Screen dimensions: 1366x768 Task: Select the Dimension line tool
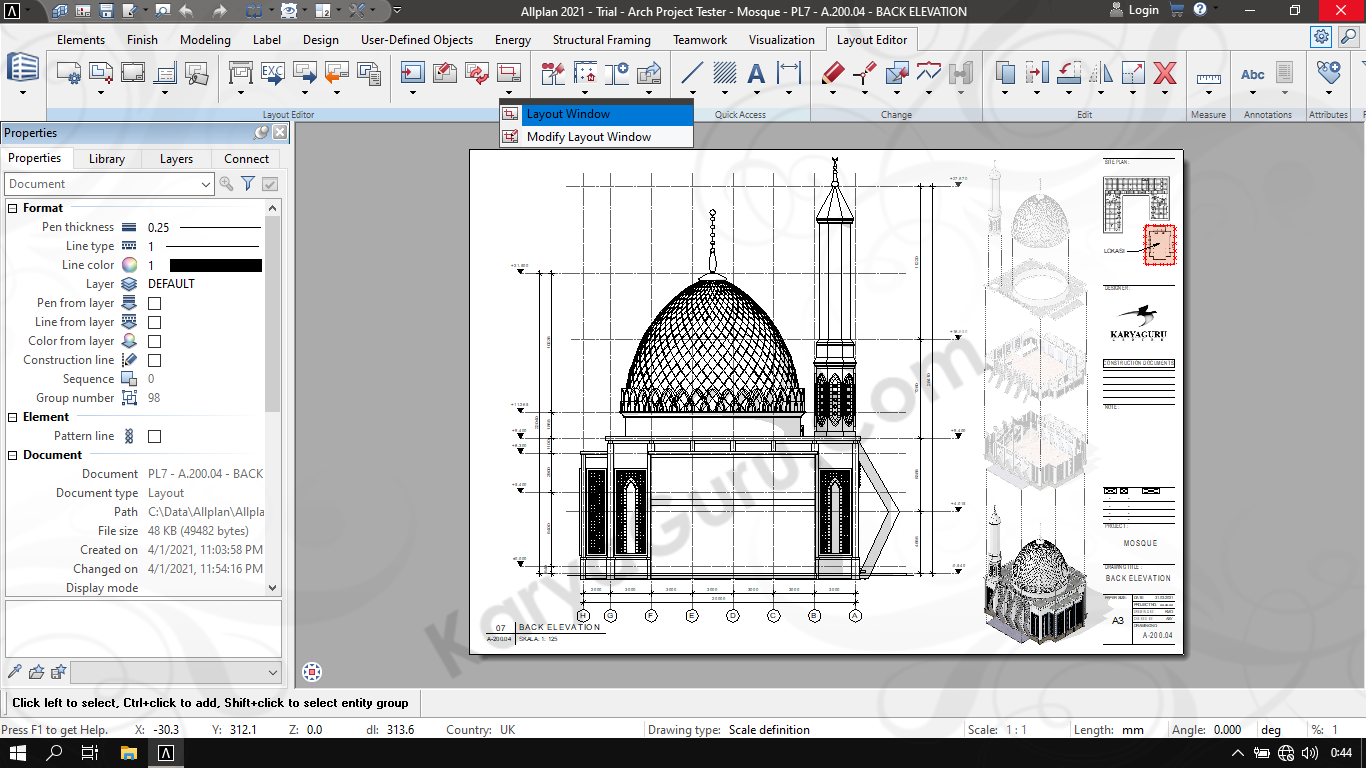(789, 73)
